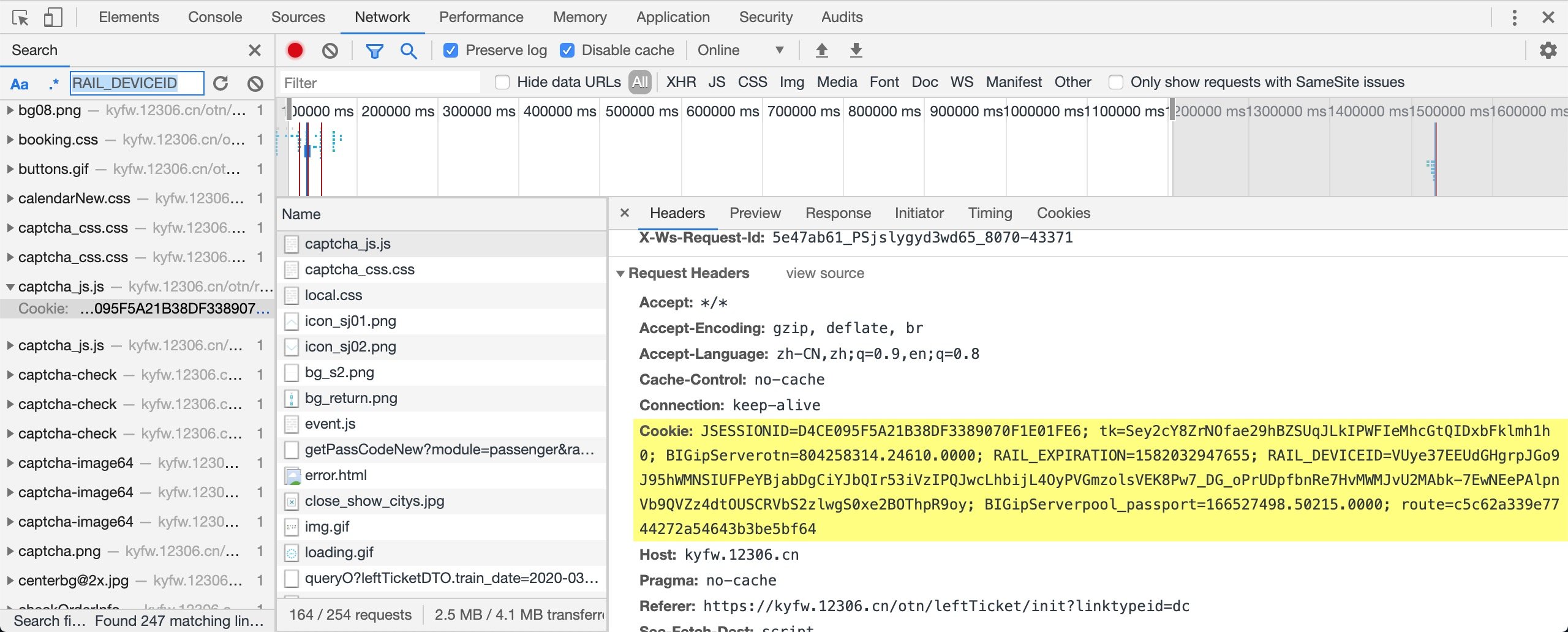Refresh the RAIL_DEVICEID search results
This screenshot has height=632, width=1568.
click(221, 83)
